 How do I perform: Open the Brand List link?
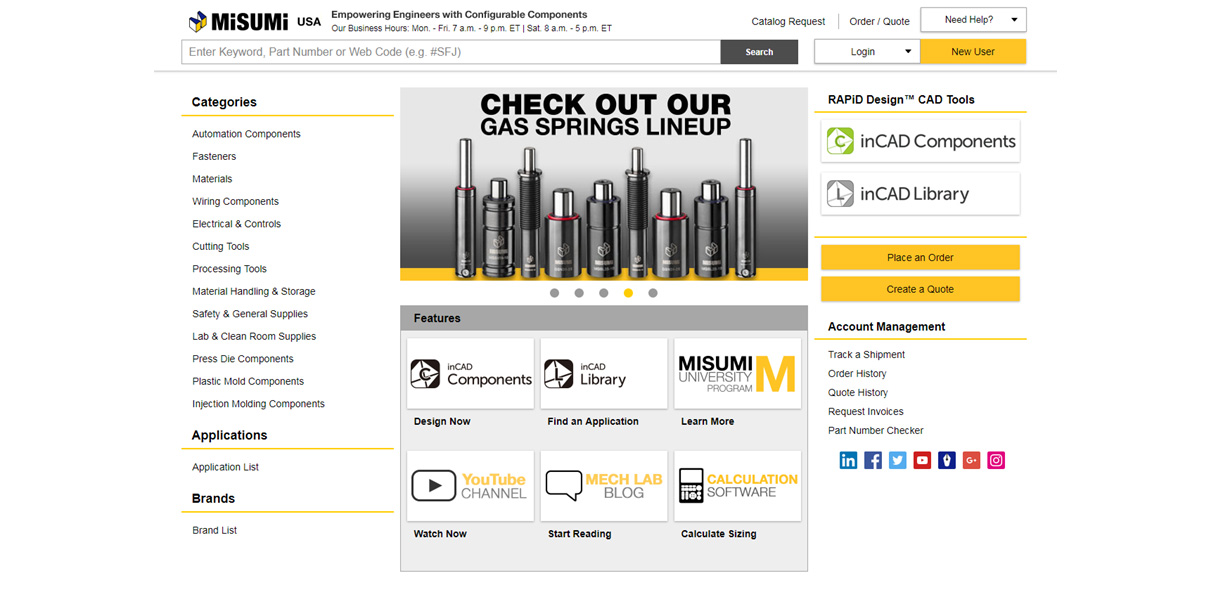tap(214, 530)
